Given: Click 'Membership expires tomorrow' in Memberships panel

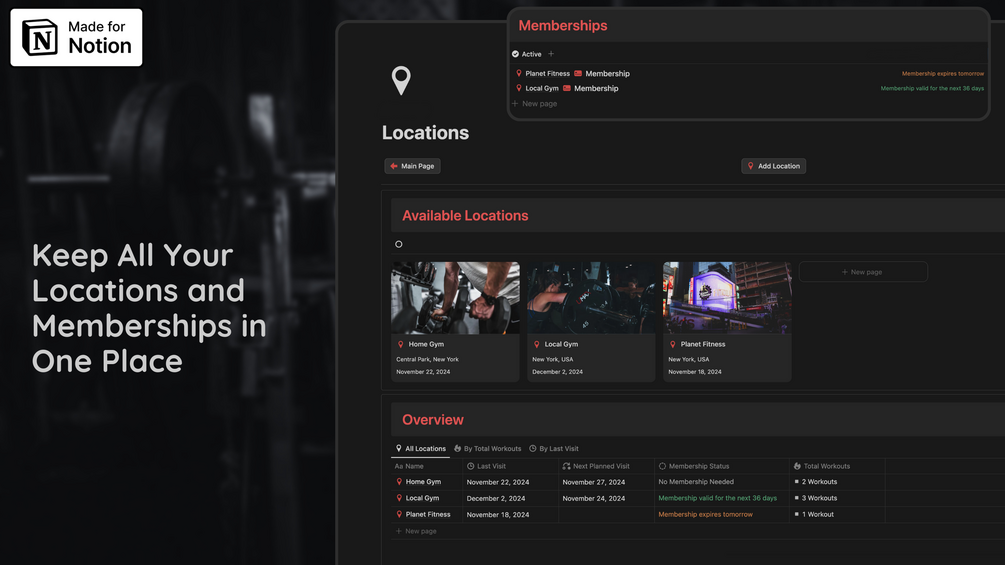Looking at the screenshot, I should pos(943,74).
